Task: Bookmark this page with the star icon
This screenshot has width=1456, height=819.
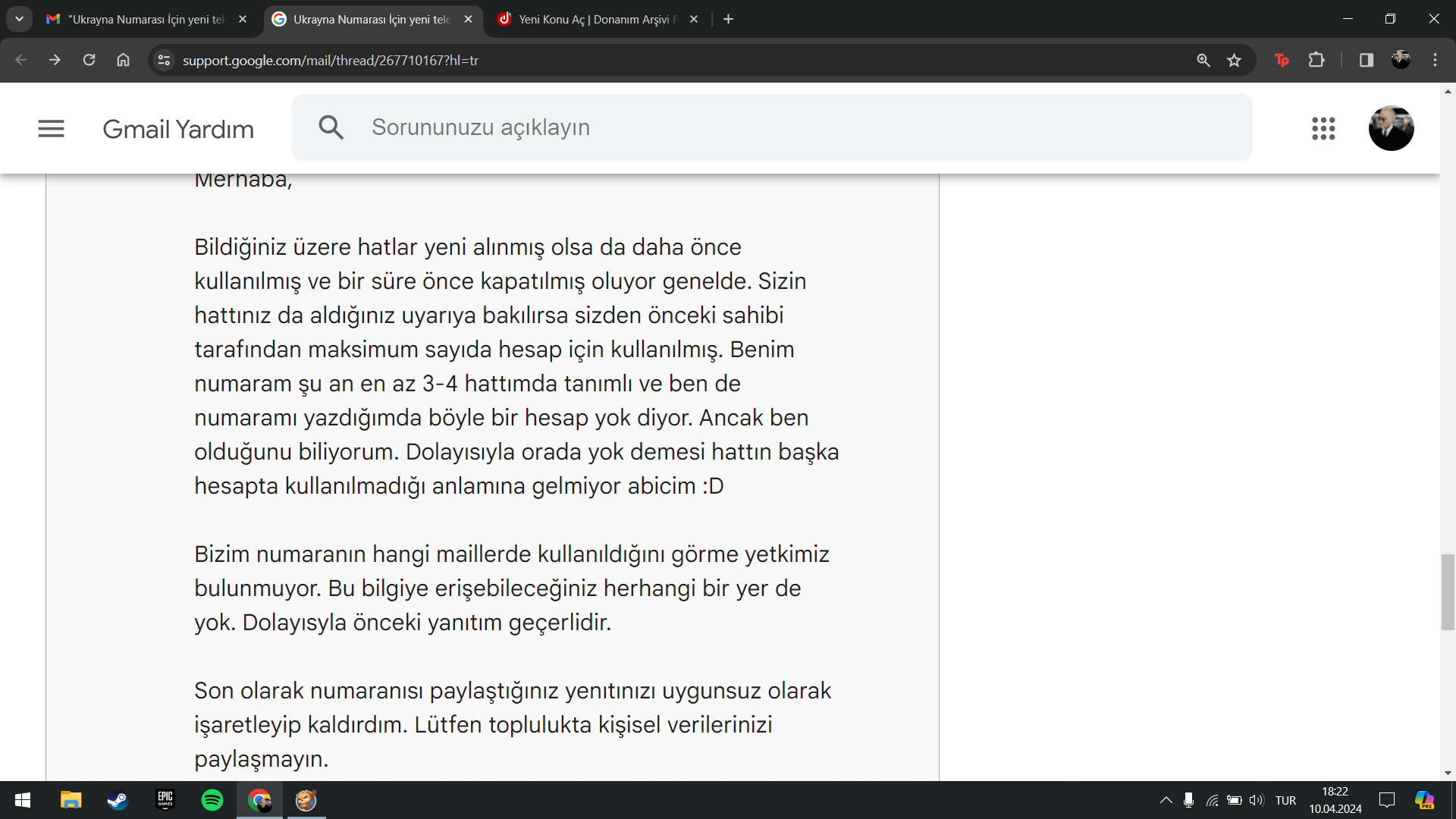Action: coord(1235,60)
